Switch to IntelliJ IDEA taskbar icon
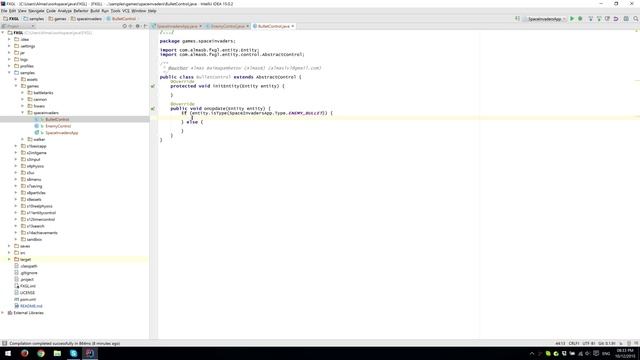 (x=90, y=353)
